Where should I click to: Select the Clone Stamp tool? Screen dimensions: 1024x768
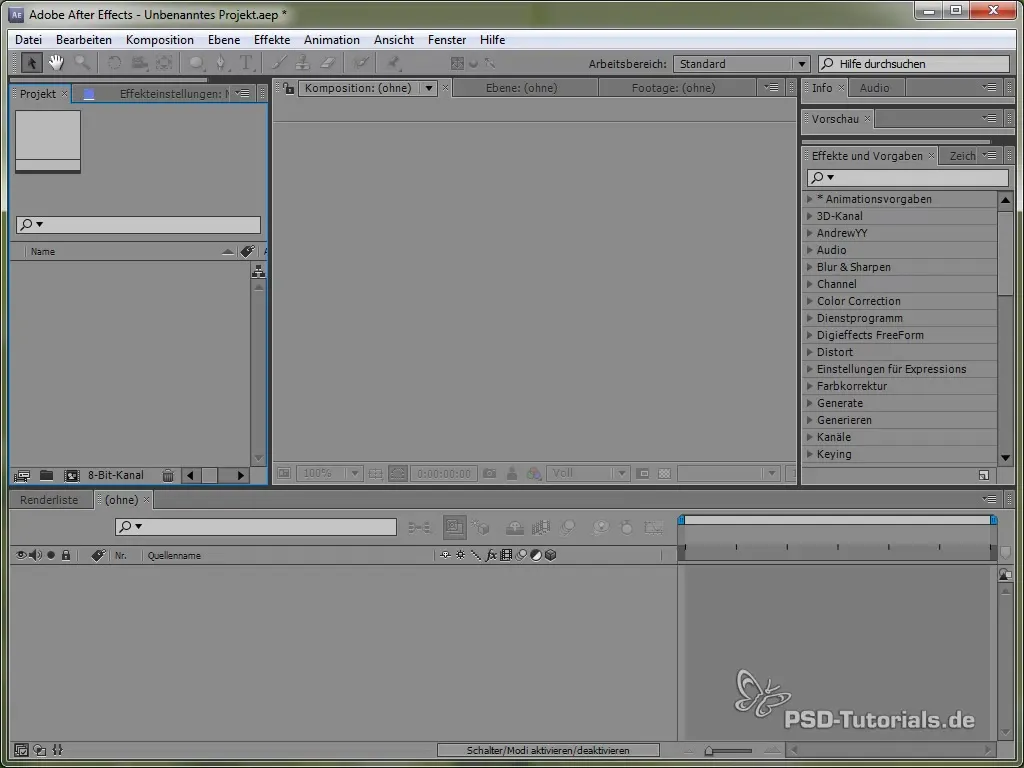pos(302,63)
